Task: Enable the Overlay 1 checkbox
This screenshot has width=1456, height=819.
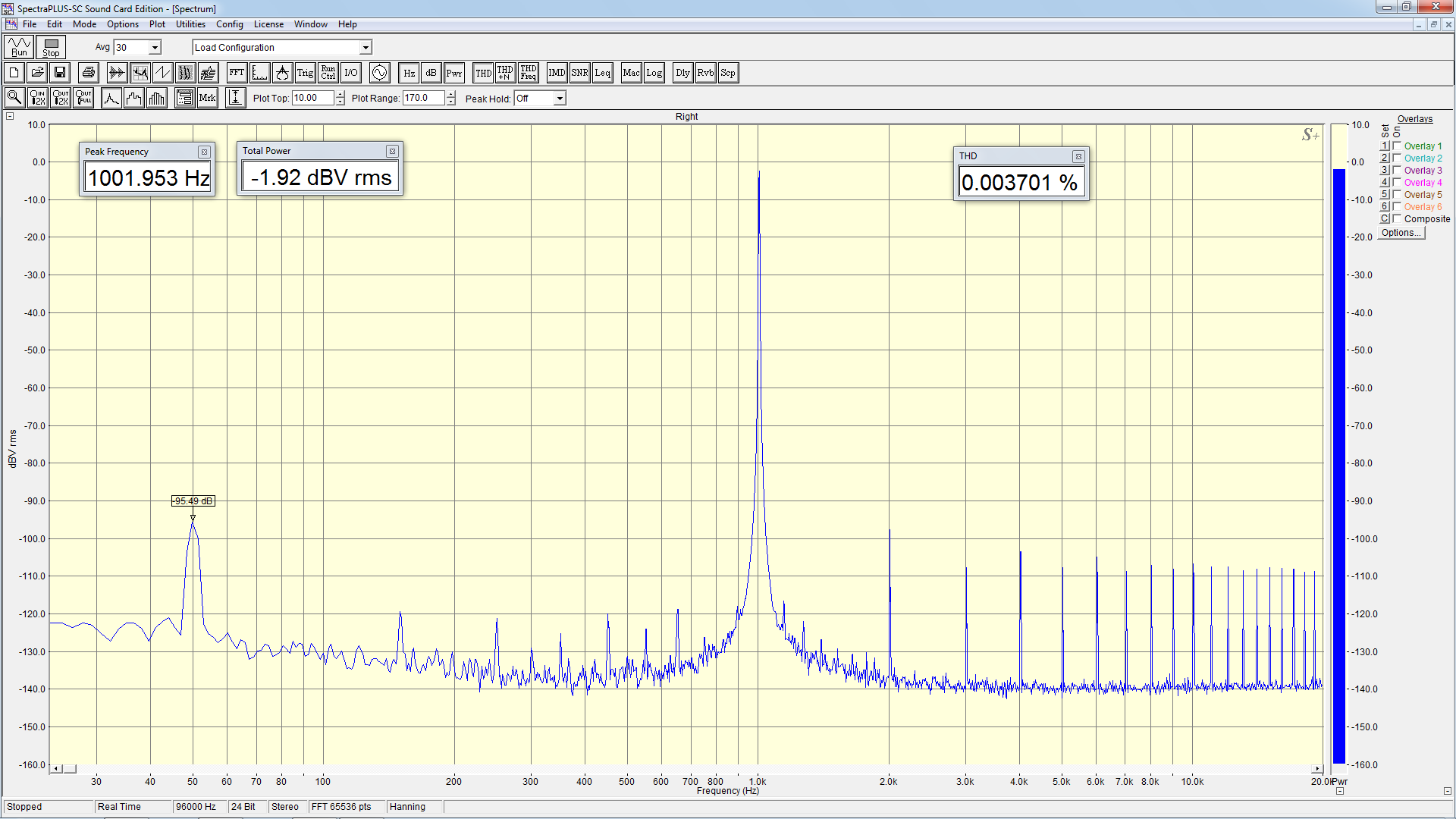Action: (1397, 146)
